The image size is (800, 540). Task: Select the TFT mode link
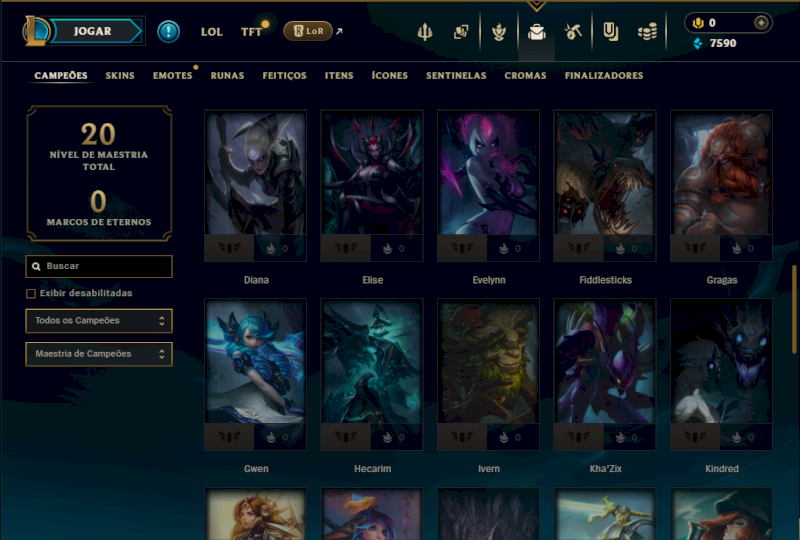pos(251,32)
